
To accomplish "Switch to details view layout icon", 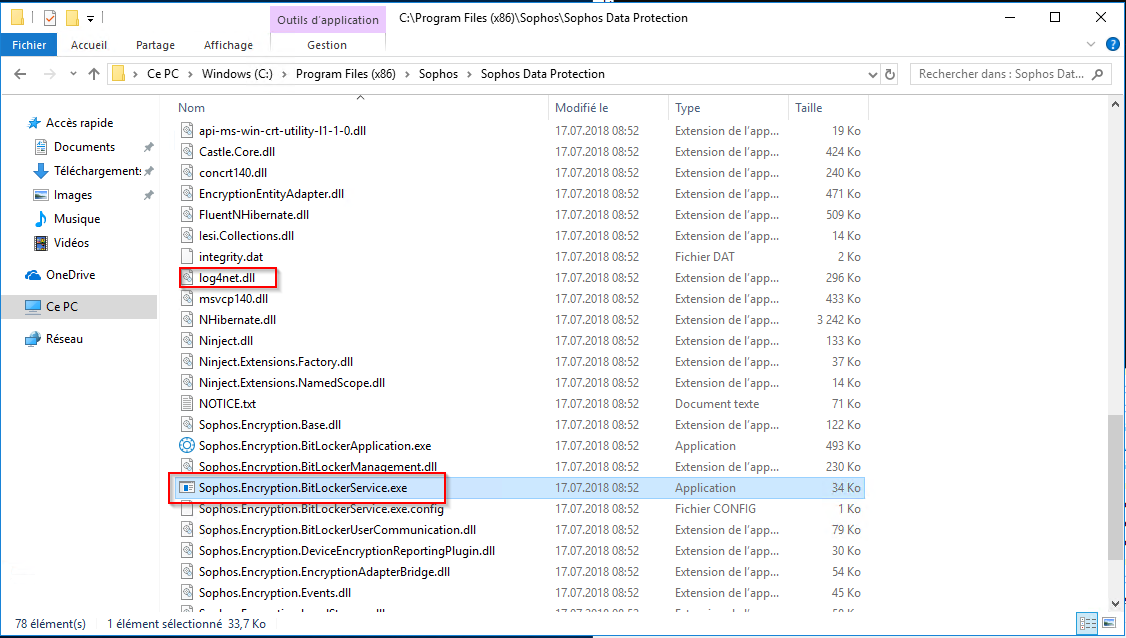I will [1088, 624].
